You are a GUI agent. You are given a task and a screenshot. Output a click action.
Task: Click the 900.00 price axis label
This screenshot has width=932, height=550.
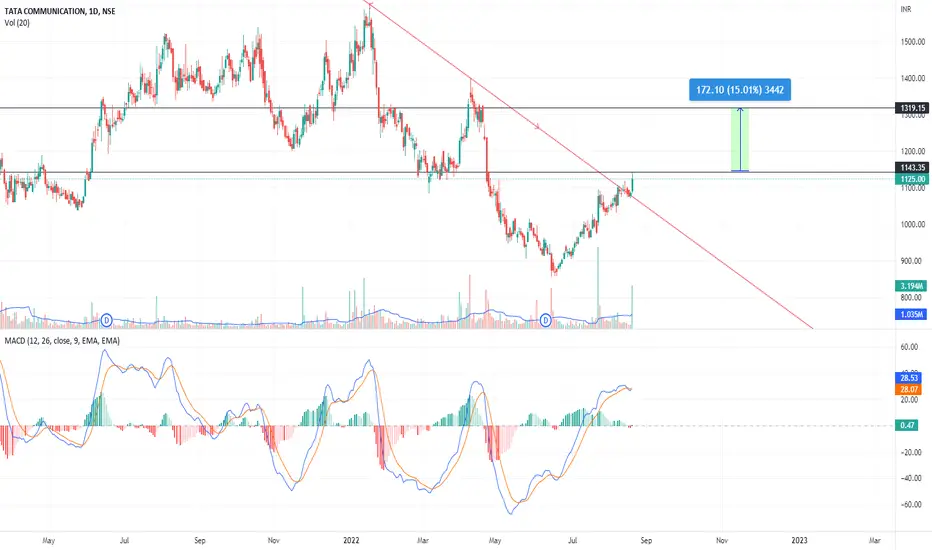pyautogui.click(x=913, y=260)
